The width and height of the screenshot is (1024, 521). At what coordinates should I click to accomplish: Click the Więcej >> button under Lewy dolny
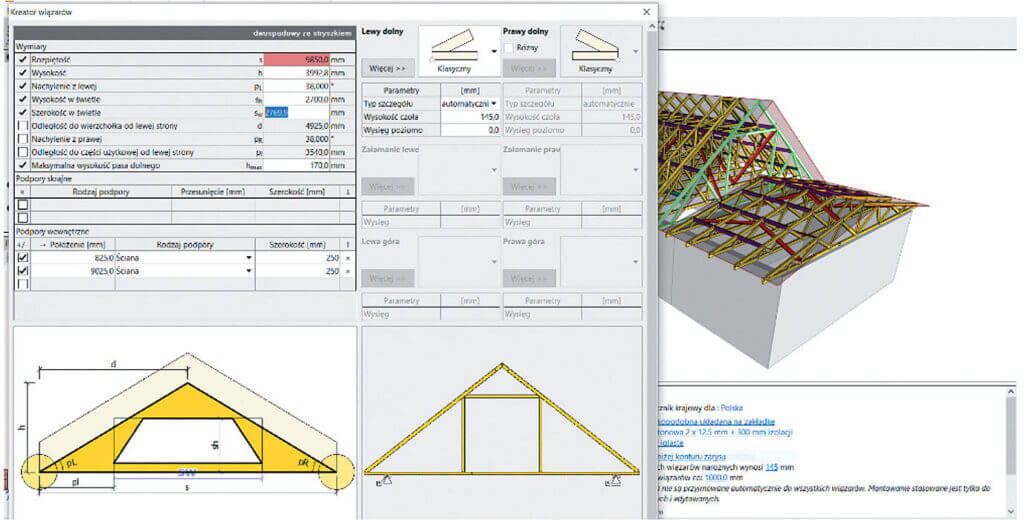point(387,68)
